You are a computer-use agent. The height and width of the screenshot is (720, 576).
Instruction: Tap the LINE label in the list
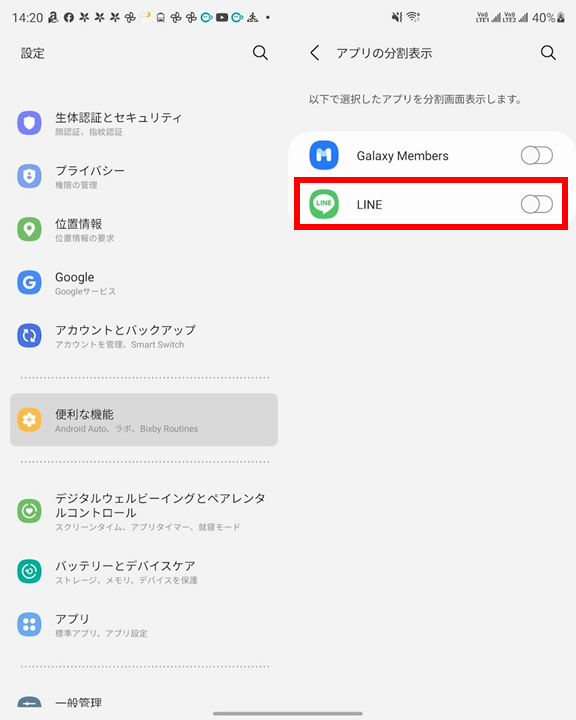(x=369, y=205)
